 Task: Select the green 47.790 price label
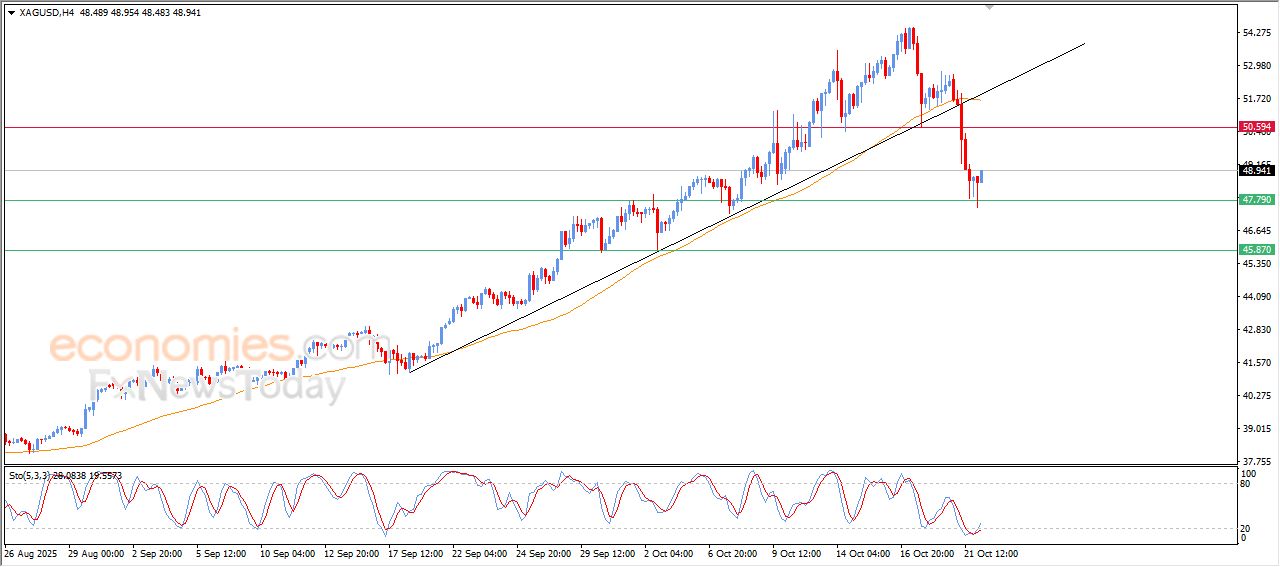[x=1256, y=200]
